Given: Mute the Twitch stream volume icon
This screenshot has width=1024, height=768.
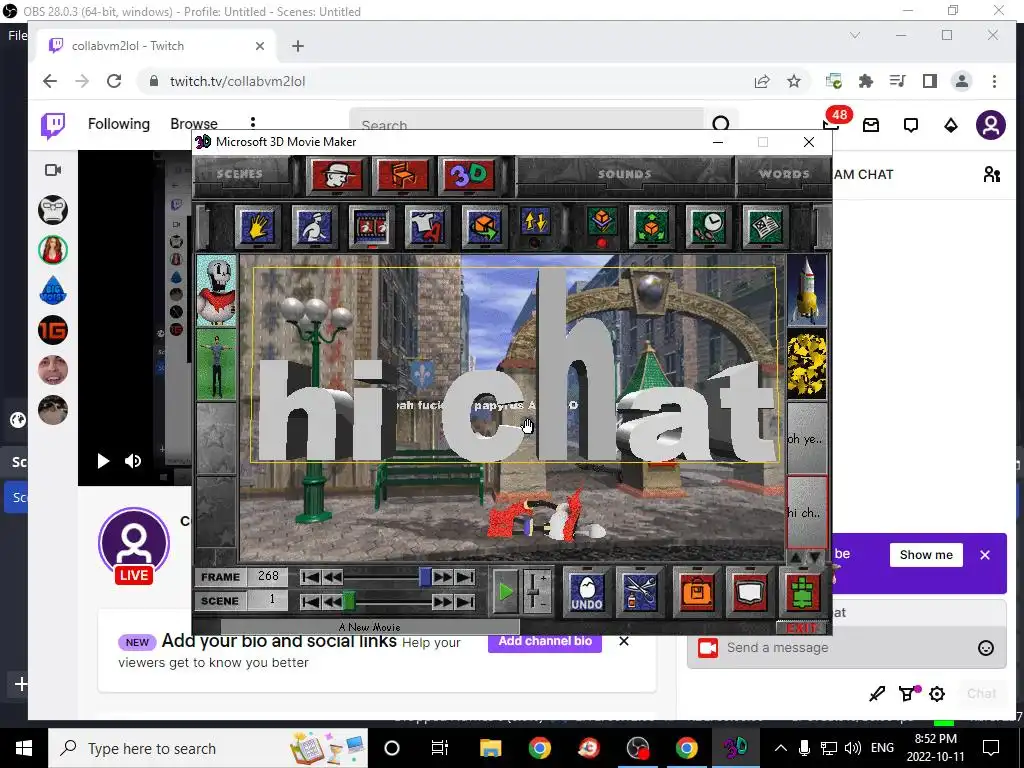Looking at the screenshot, I should (133, 461).
